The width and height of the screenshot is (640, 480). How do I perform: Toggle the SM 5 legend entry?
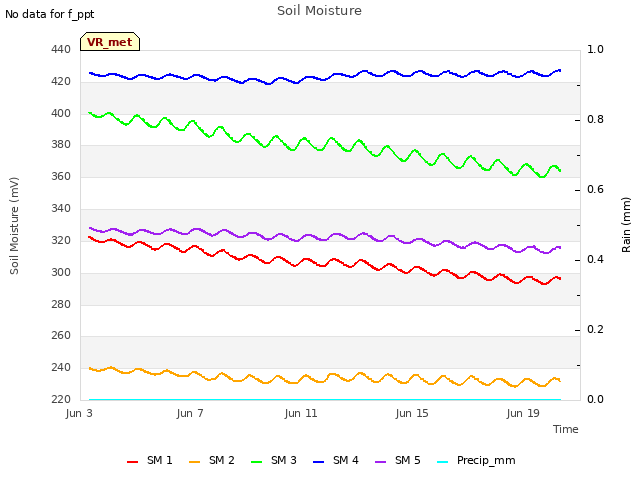point(398,460)
